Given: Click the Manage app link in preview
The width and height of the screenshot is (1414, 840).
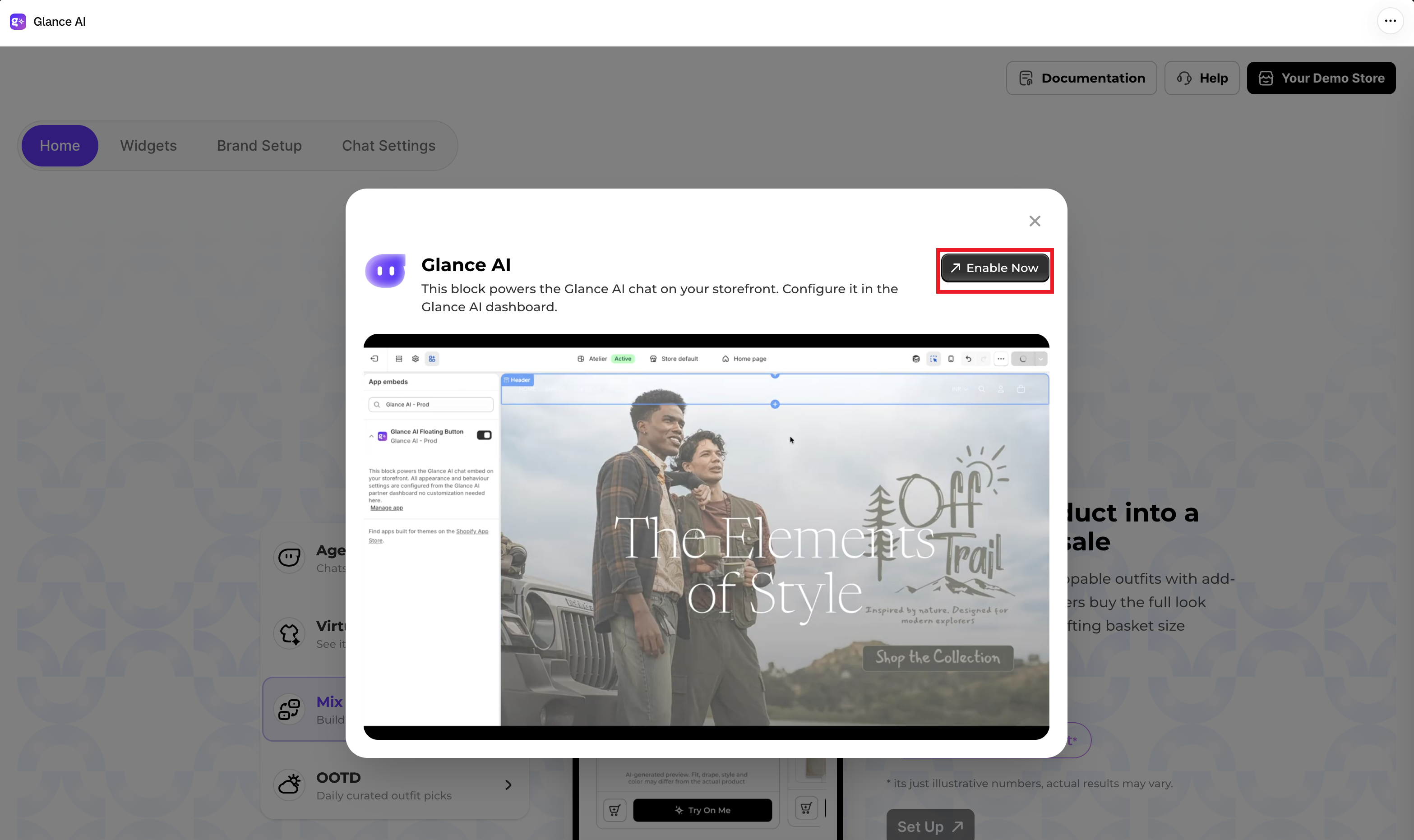Looking at the screenshot, I should (387, 508).
